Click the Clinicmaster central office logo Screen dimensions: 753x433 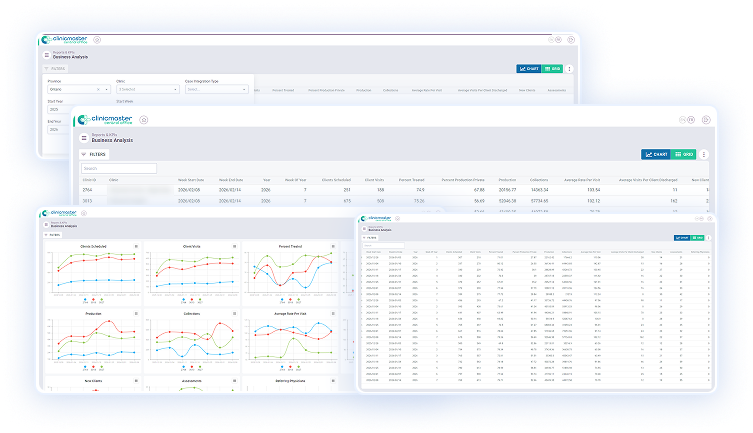(107, 119)
